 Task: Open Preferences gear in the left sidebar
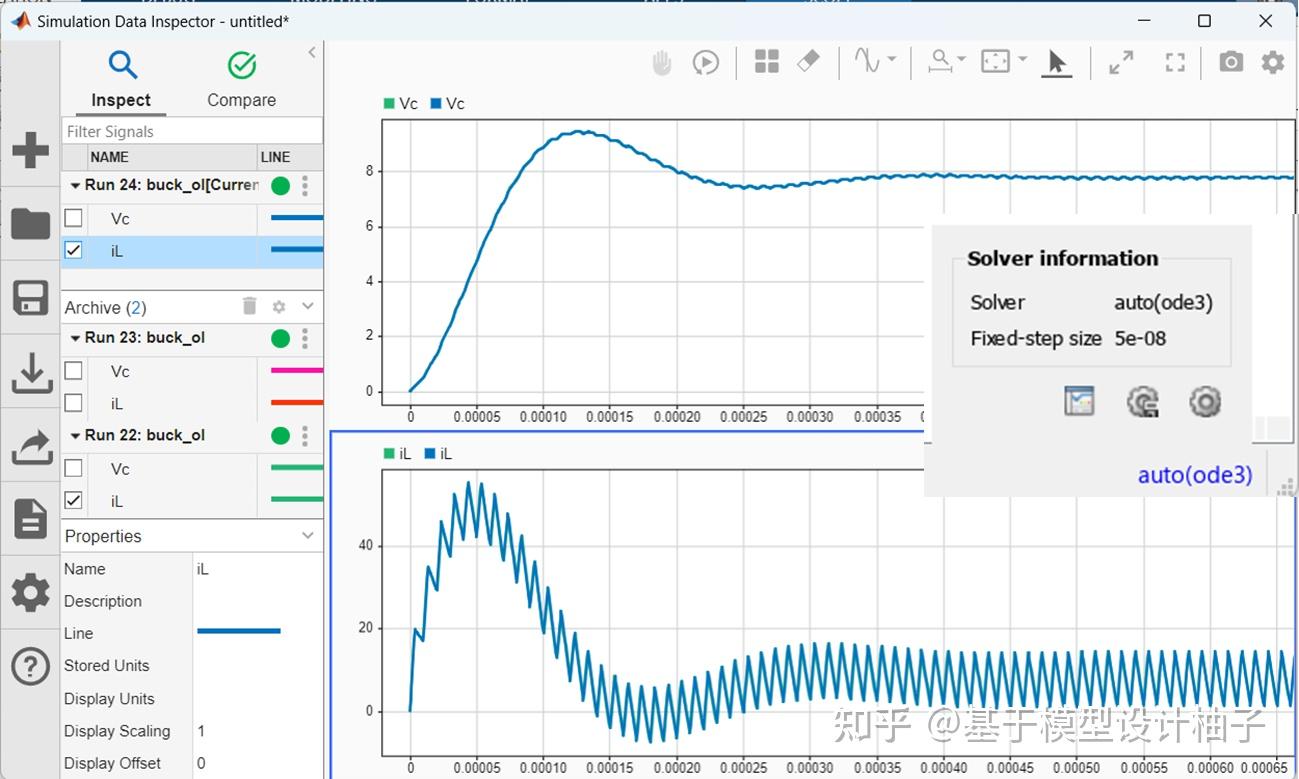pos(30,593)
